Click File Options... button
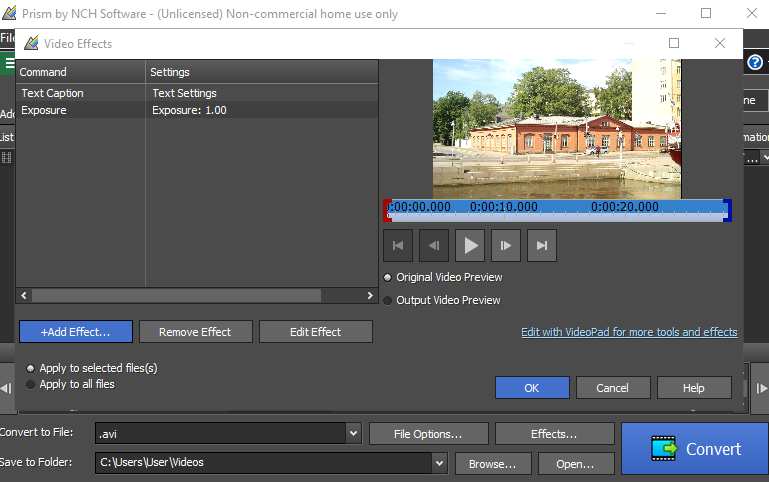The width and height of the screenshot is (769, 482). tap(429, 434)
